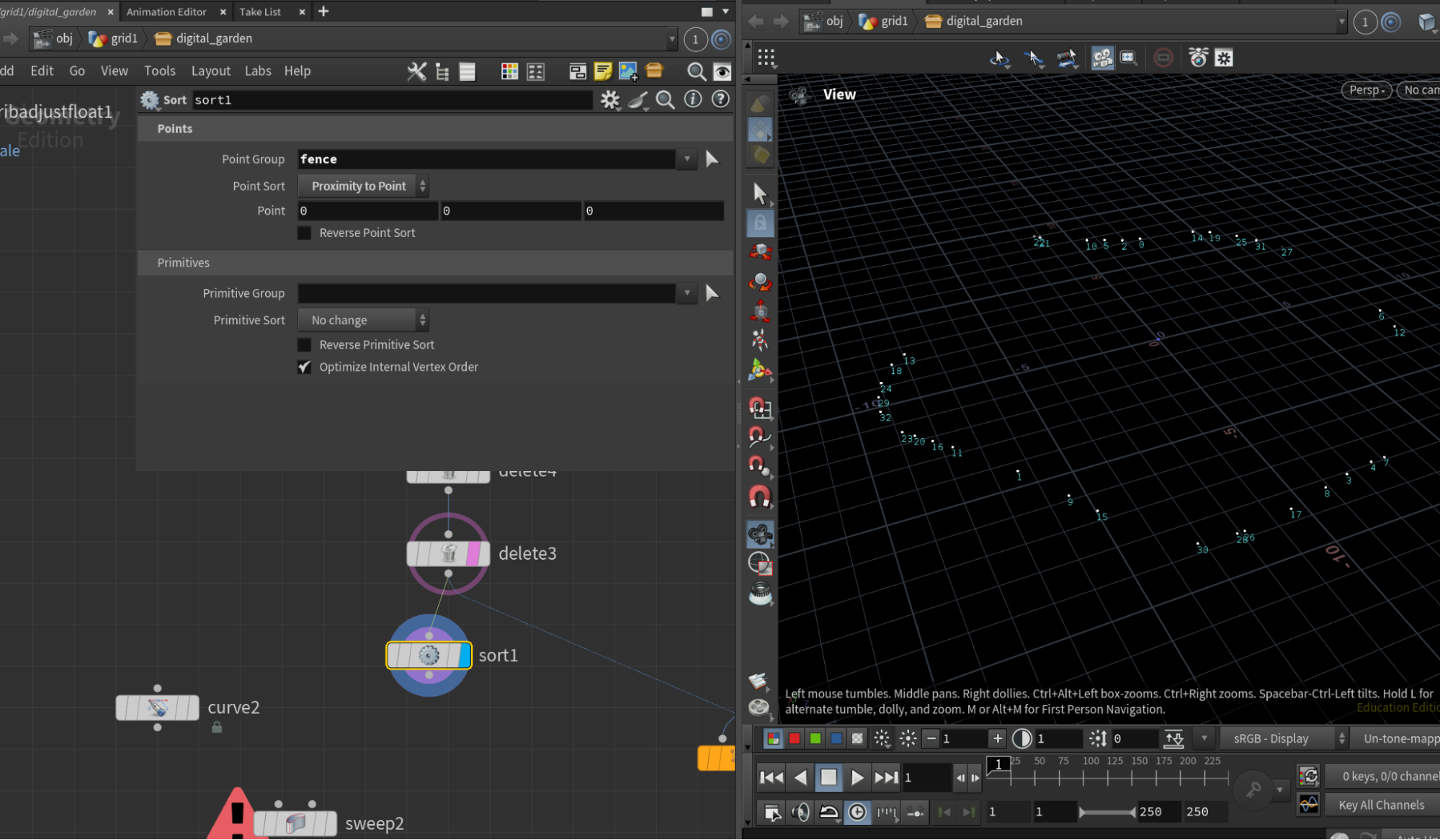This screenshot has width=1440, height=840.
Task: Enable Reverse Primitive Sort checkbox
Action: pyautogui.click(x=304, y=344)
